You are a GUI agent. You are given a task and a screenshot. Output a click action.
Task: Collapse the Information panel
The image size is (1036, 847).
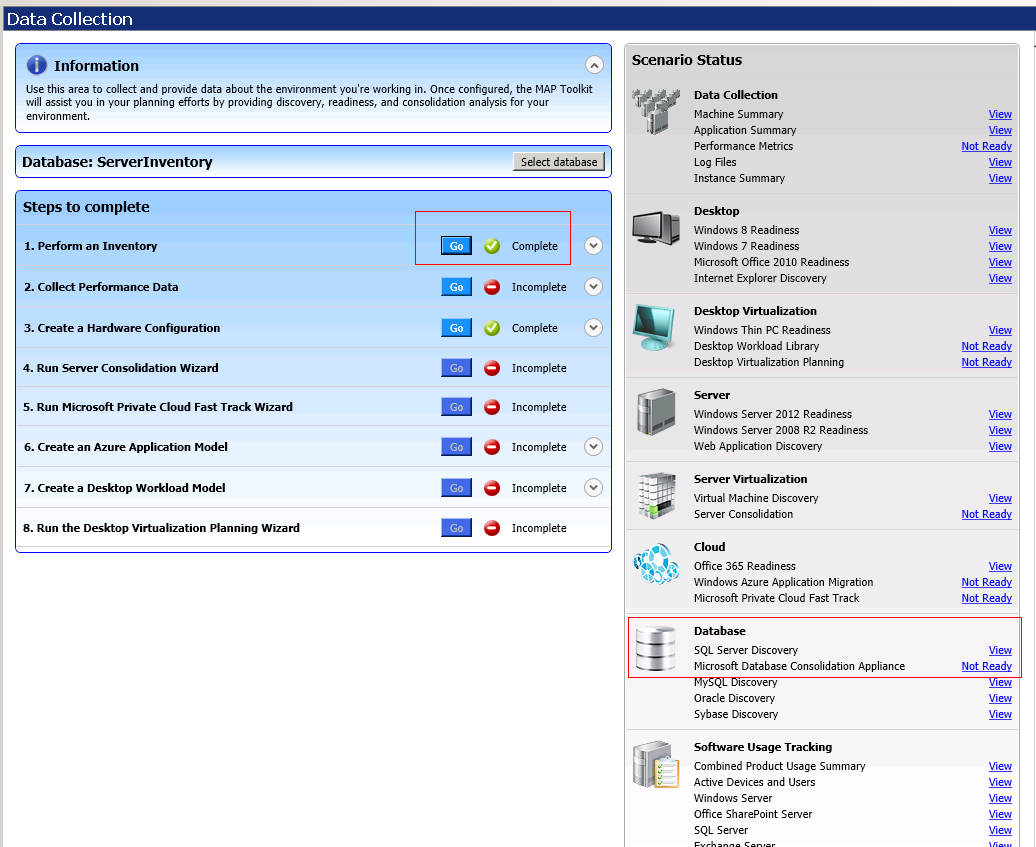(594, 66)
